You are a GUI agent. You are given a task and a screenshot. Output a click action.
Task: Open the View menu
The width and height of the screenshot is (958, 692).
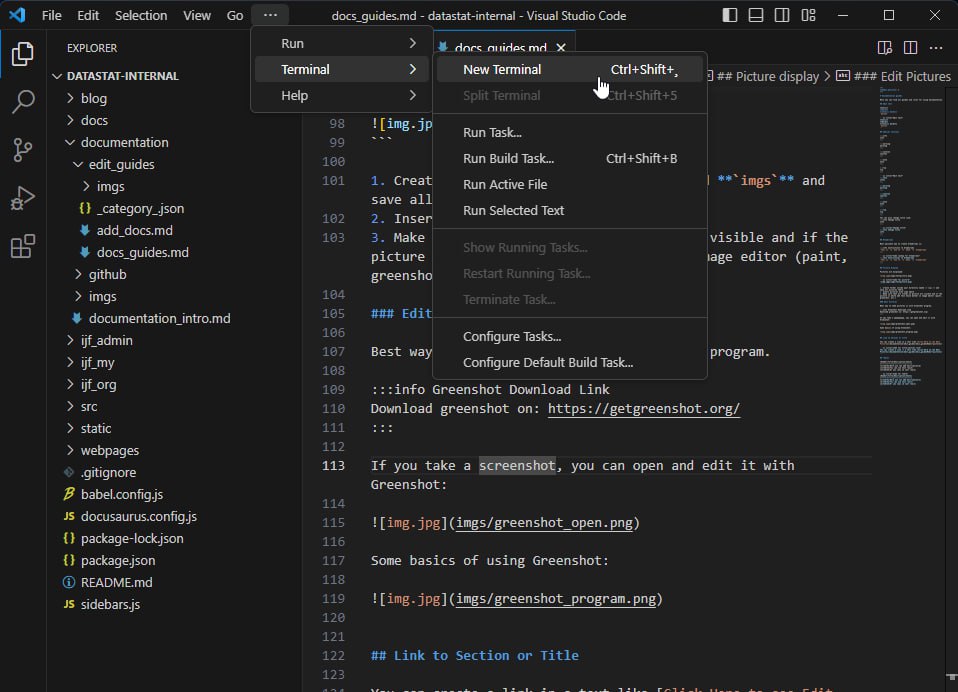197,15
